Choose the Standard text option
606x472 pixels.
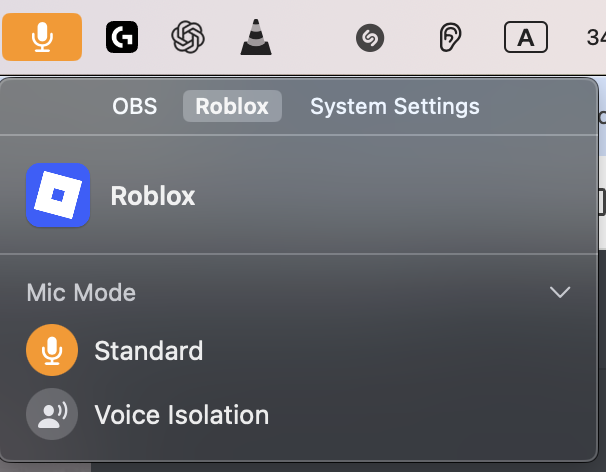pyautogui.click(x=148, y=351)
